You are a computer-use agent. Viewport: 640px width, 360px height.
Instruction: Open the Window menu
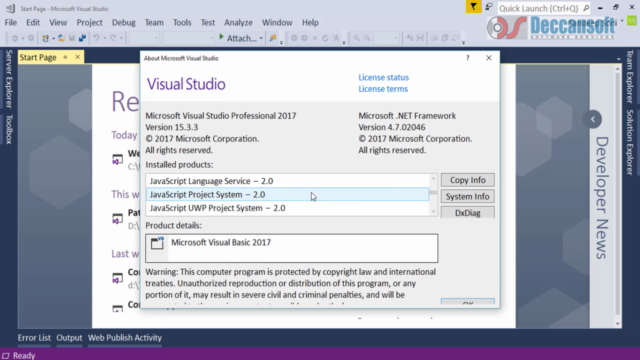pyautogui.click(x=277, y=22)
